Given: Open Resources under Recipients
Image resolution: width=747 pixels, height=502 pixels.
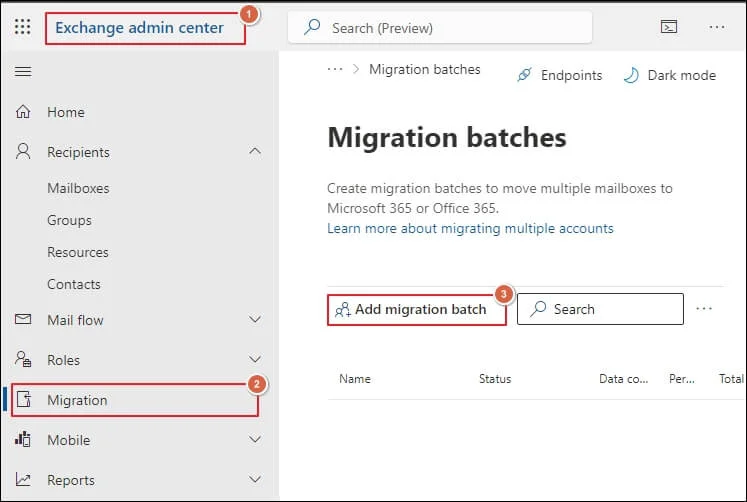Looking at the screenshot, I should tap(78, 252).
